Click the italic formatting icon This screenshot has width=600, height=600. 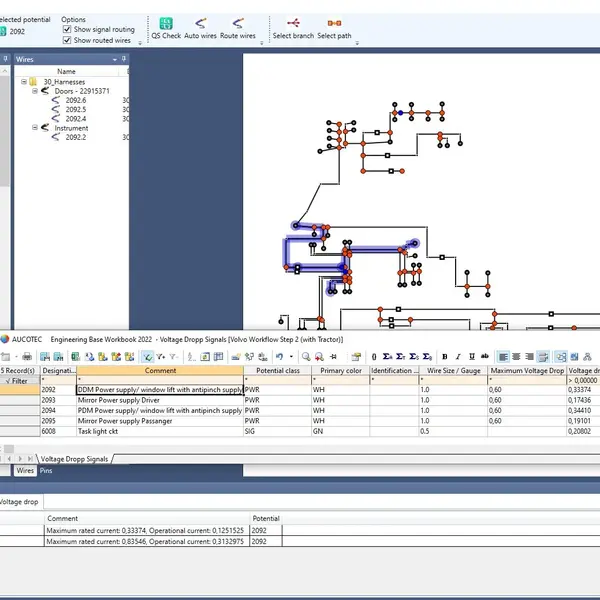coord(458,356)
